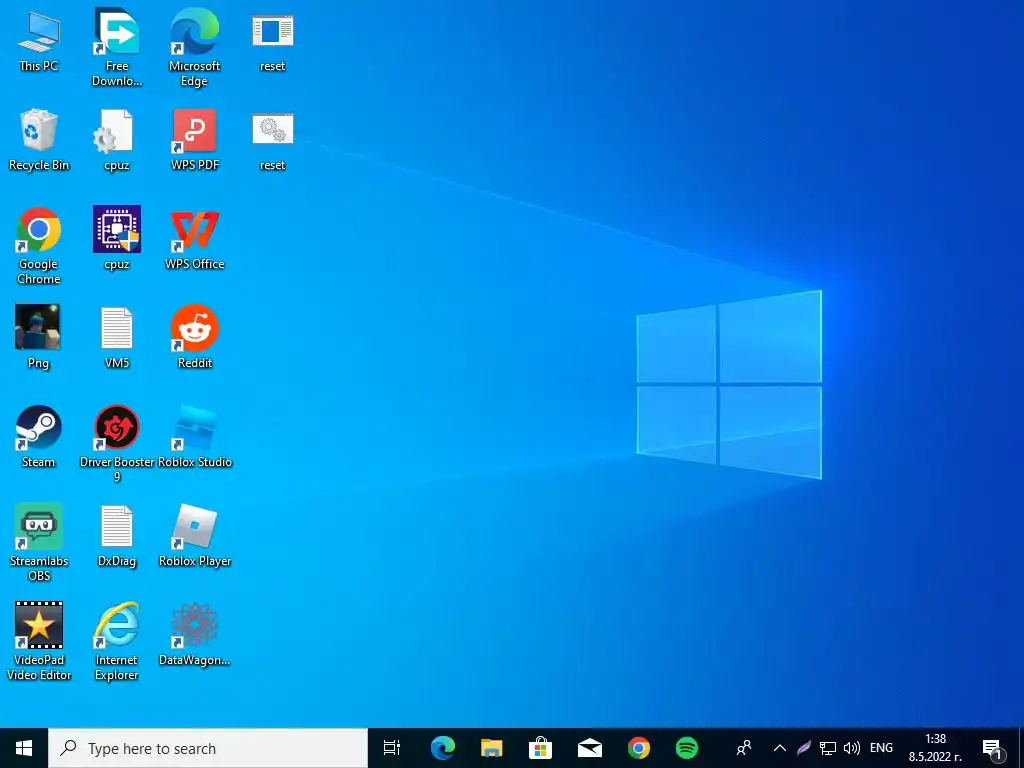Open the Windows Start menu
The height and width of the screenshot is (768, 1024).
tap(24, 748)
